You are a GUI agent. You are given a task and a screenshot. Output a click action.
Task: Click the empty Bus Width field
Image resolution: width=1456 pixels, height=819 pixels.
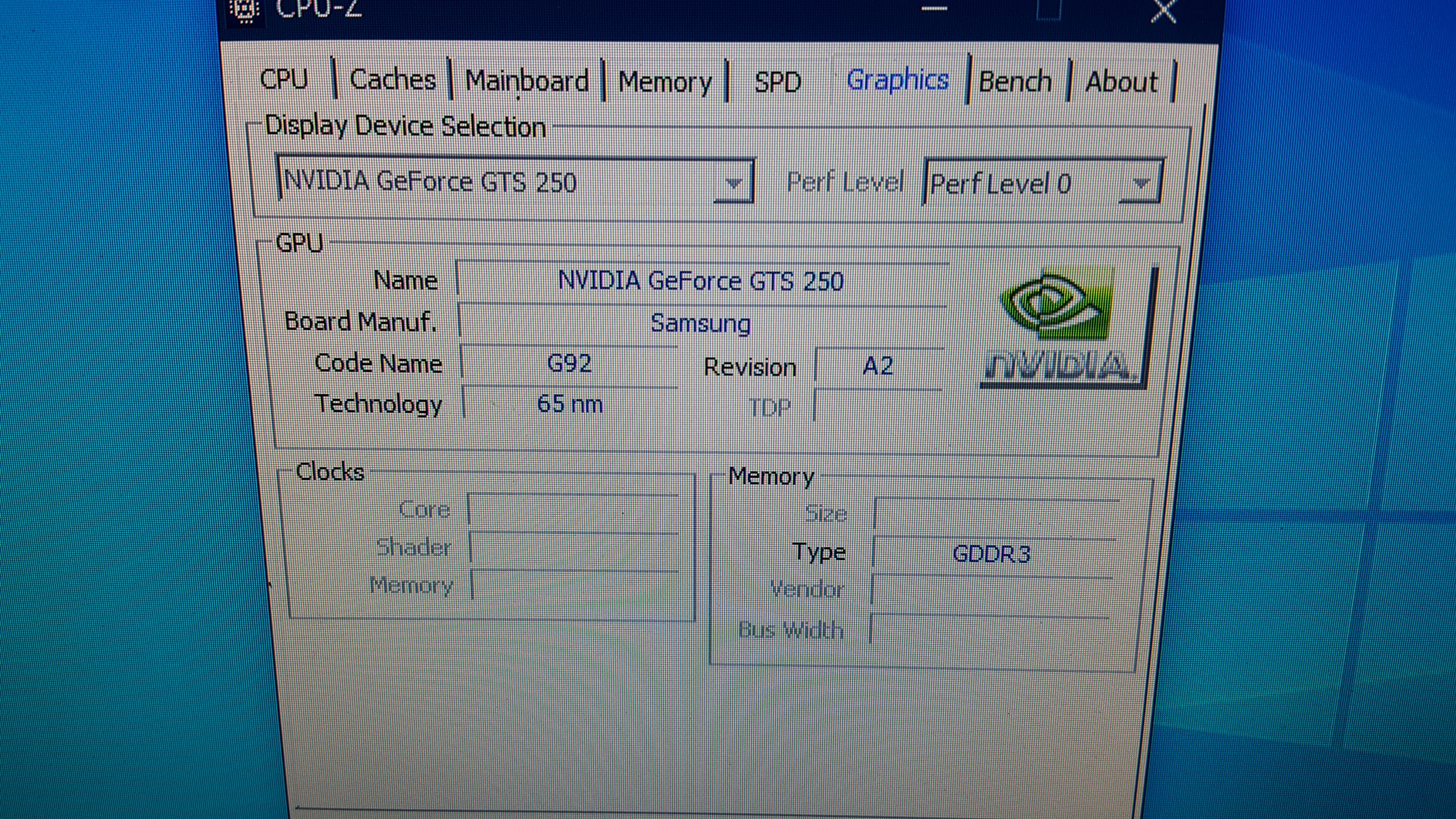tap(990, 630)
